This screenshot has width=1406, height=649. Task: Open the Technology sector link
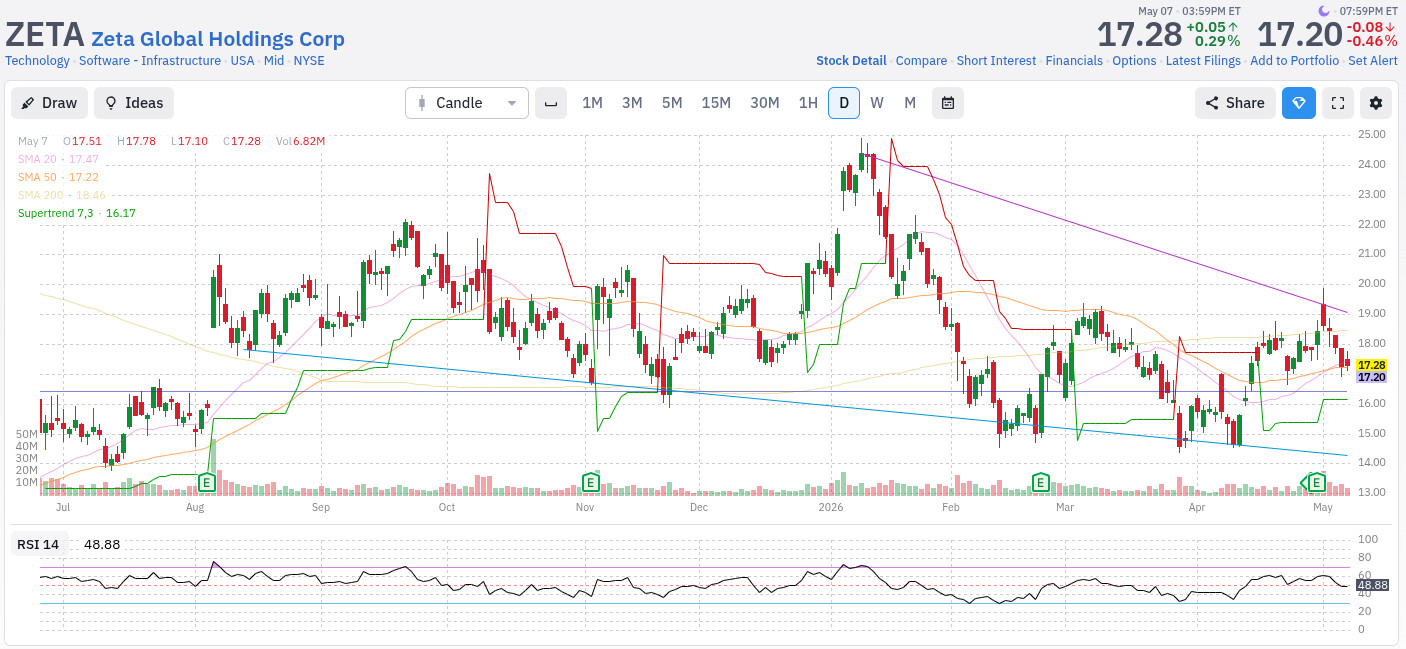(x=37, y=61)
